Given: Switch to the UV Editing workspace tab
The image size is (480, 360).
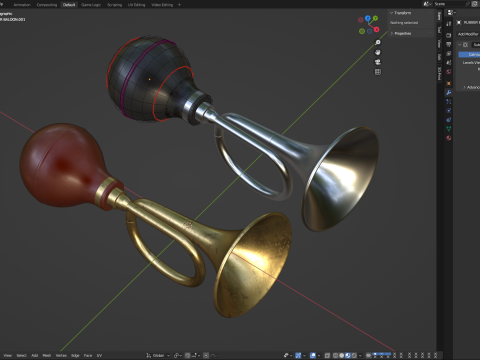Looking at the screenshot, I should click(x=136, y=5).
